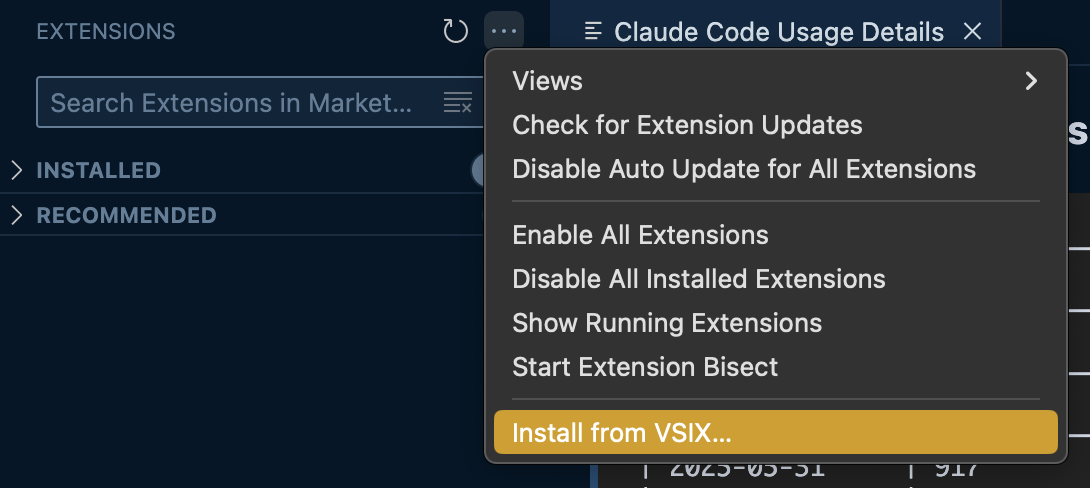Expand the INSTALLED section chevron
Screen dimensions: 1090x488
click(x=16, y=170)
